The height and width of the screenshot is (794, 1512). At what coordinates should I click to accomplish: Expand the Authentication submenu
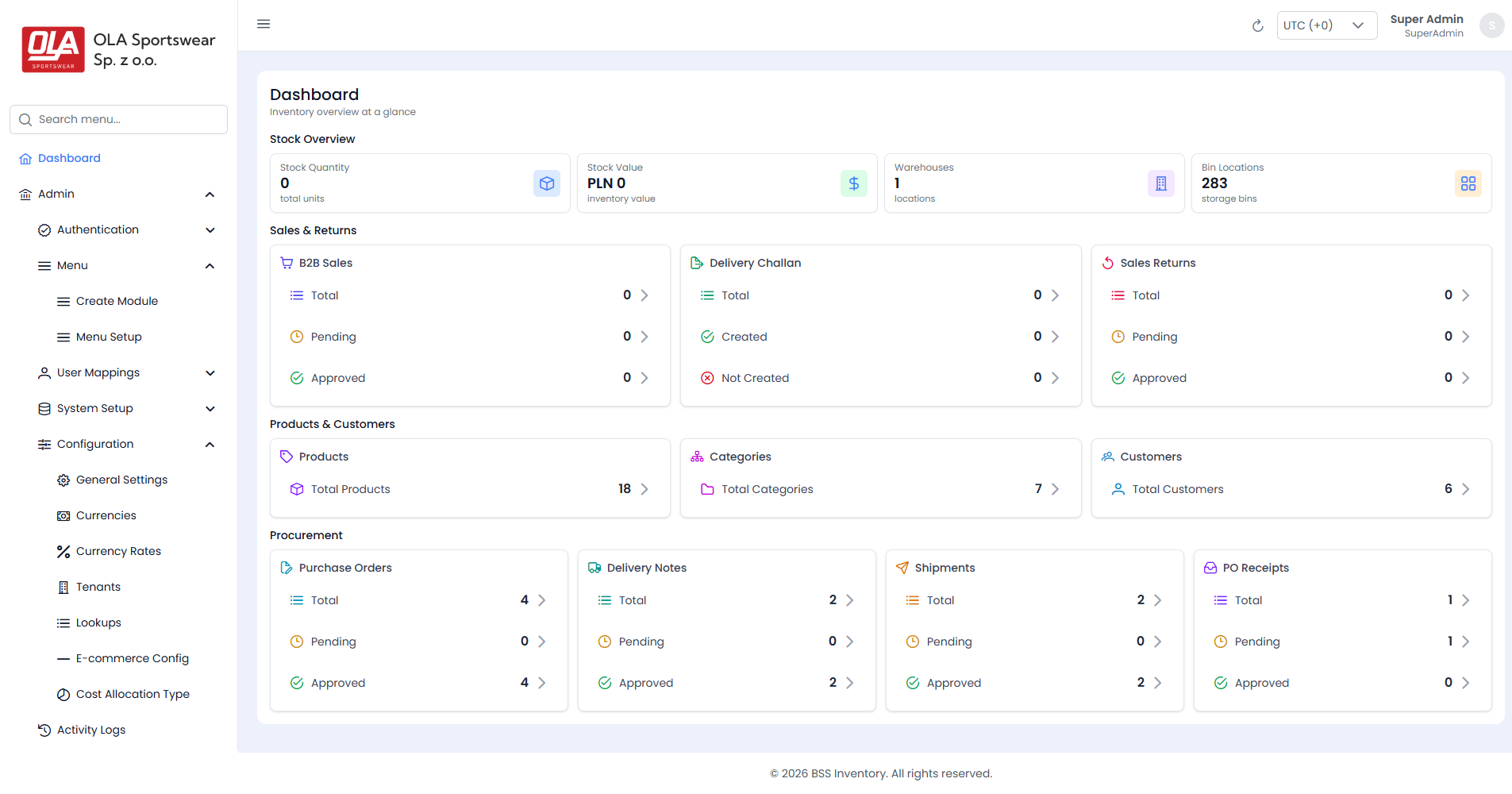(x=210, y=230)
